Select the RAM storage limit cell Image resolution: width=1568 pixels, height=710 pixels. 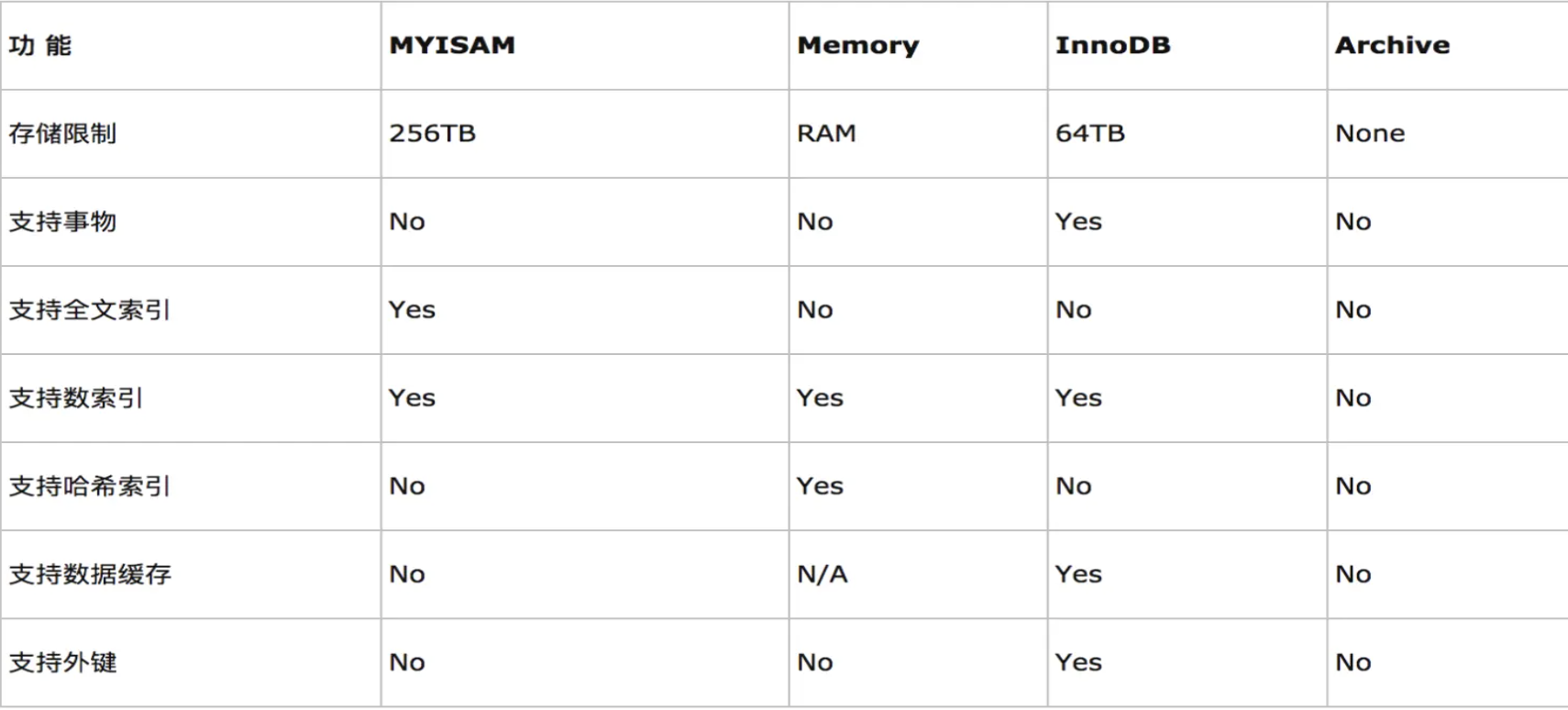pyautogui.click(x=826, y=134)
